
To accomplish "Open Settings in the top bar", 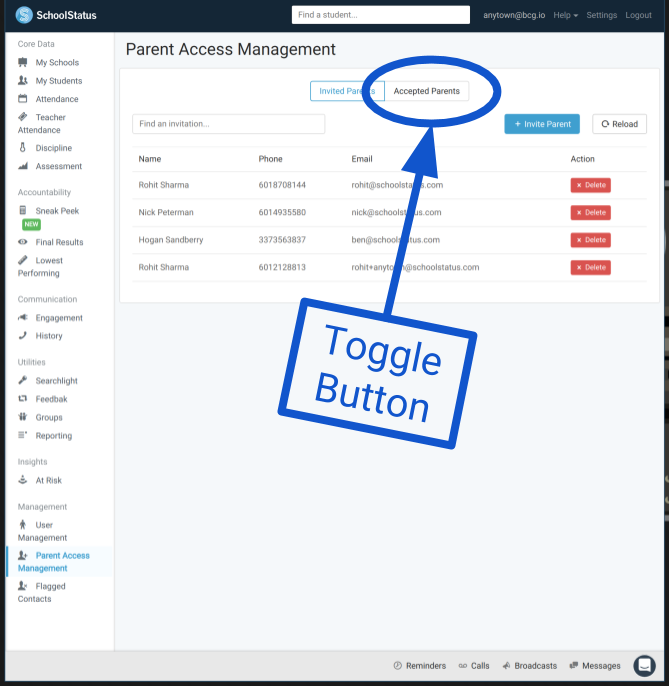I will click(601, 16).
